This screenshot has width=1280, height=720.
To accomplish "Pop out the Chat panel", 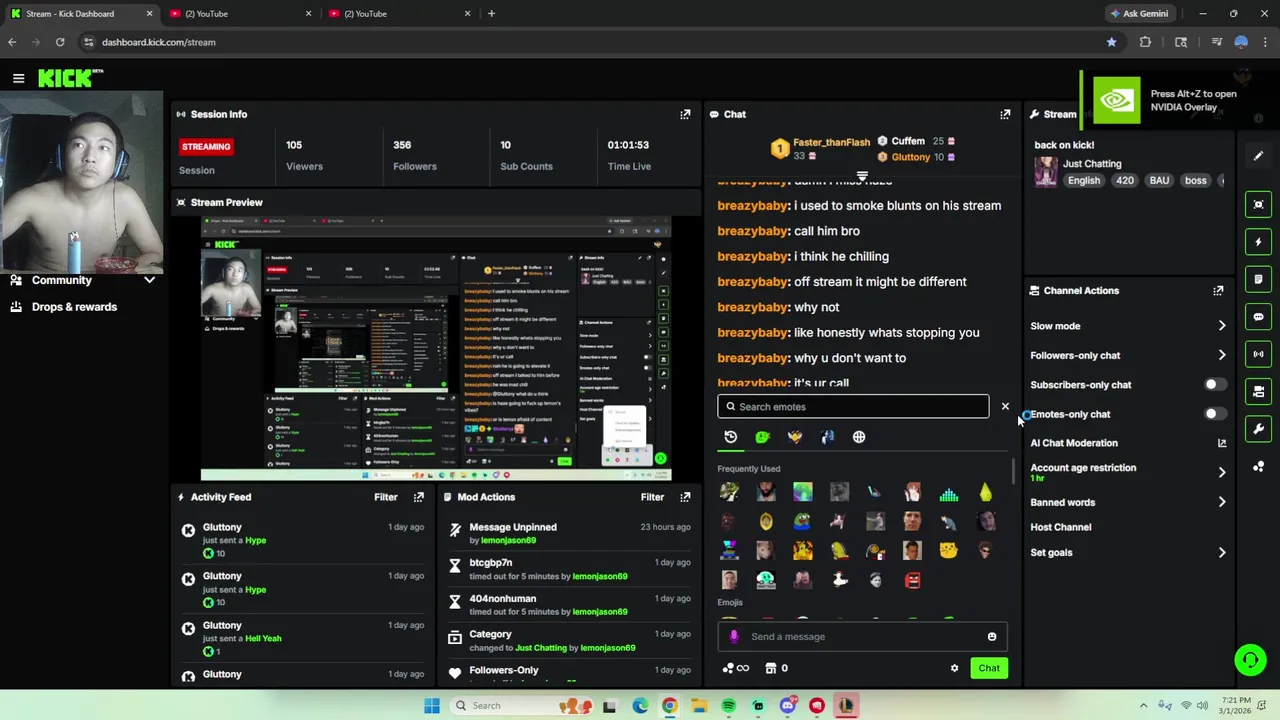I will pos(1005,114).
